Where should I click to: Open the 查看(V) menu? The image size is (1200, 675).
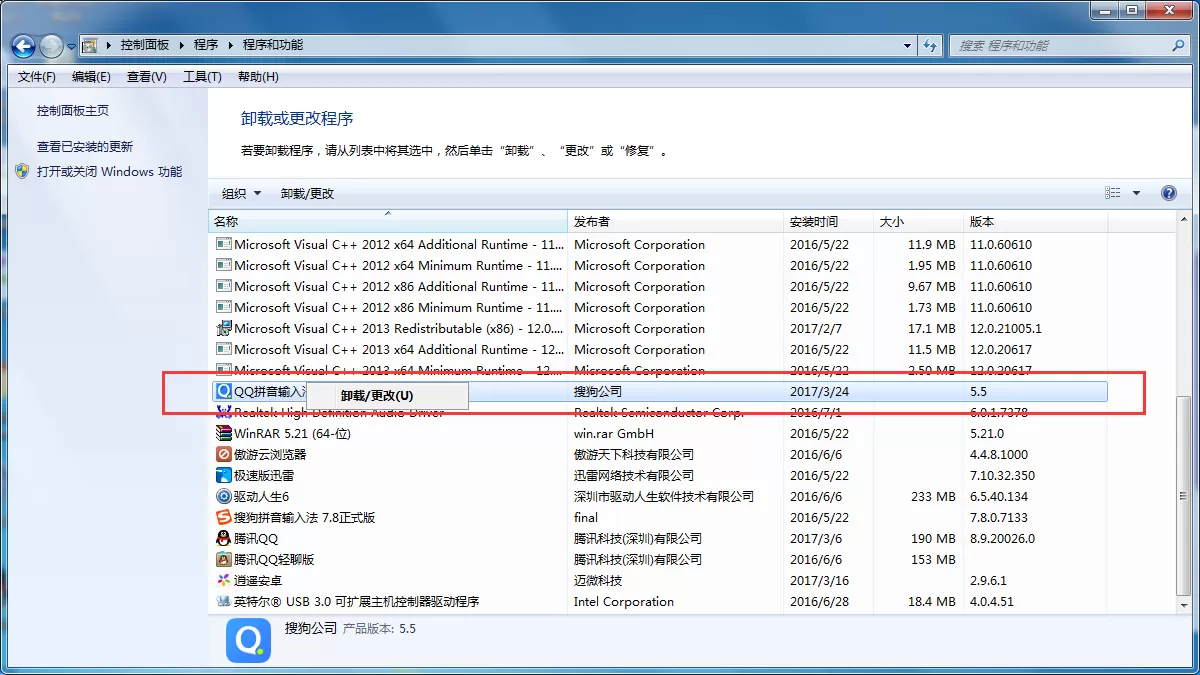(x=147, y=77)
